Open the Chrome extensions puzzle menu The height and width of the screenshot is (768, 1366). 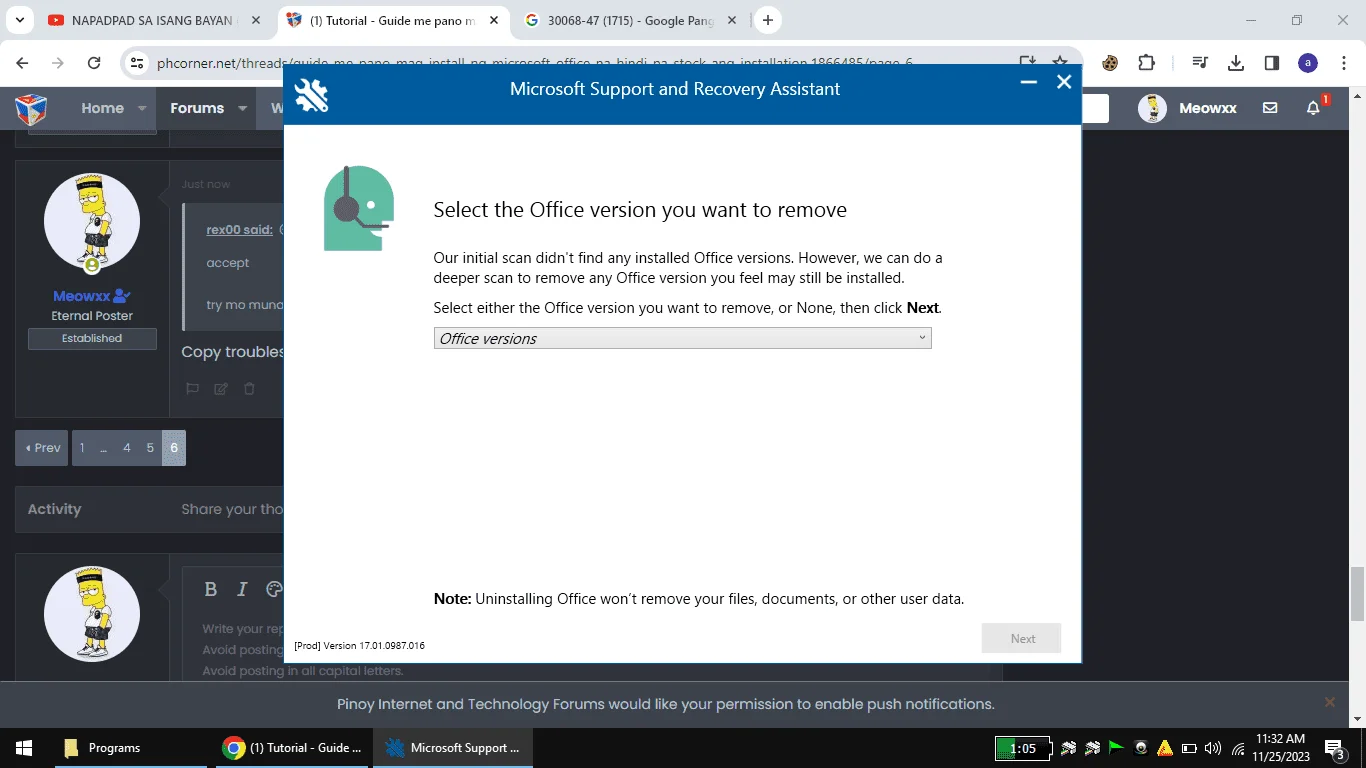pyautogui.click(x=1147, y=63)
